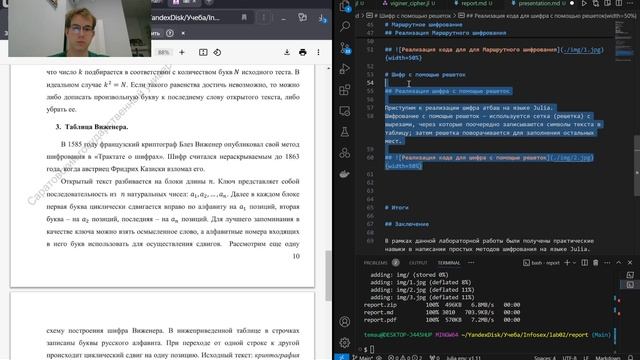Maximize the panel with up chevron
Viewport: 640px width, 360px height.
[619, 262]
